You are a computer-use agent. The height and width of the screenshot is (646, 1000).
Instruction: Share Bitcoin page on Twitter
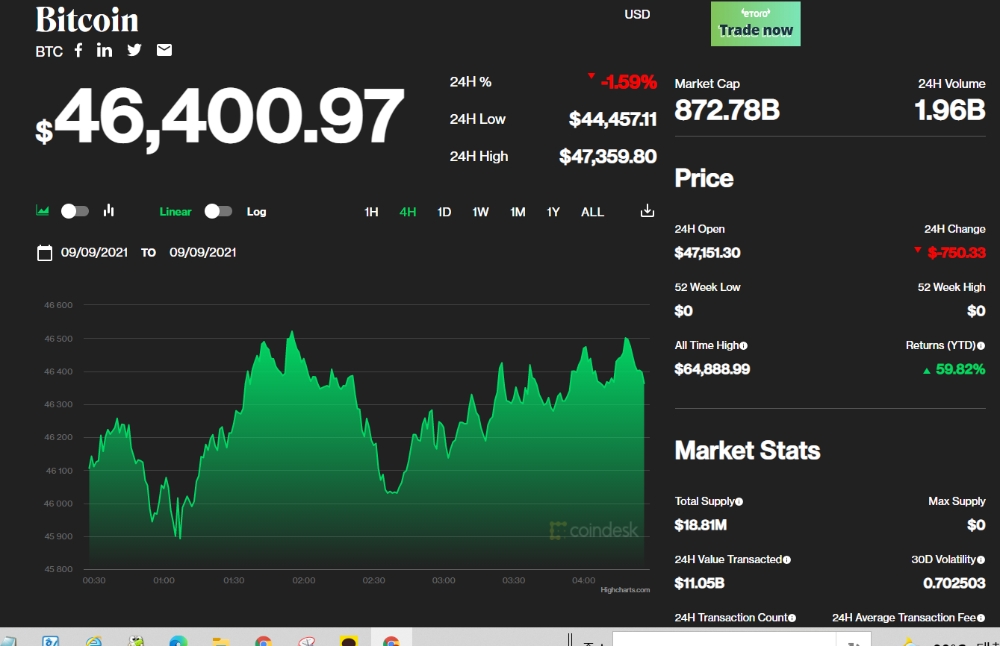(x=134, y=50)
